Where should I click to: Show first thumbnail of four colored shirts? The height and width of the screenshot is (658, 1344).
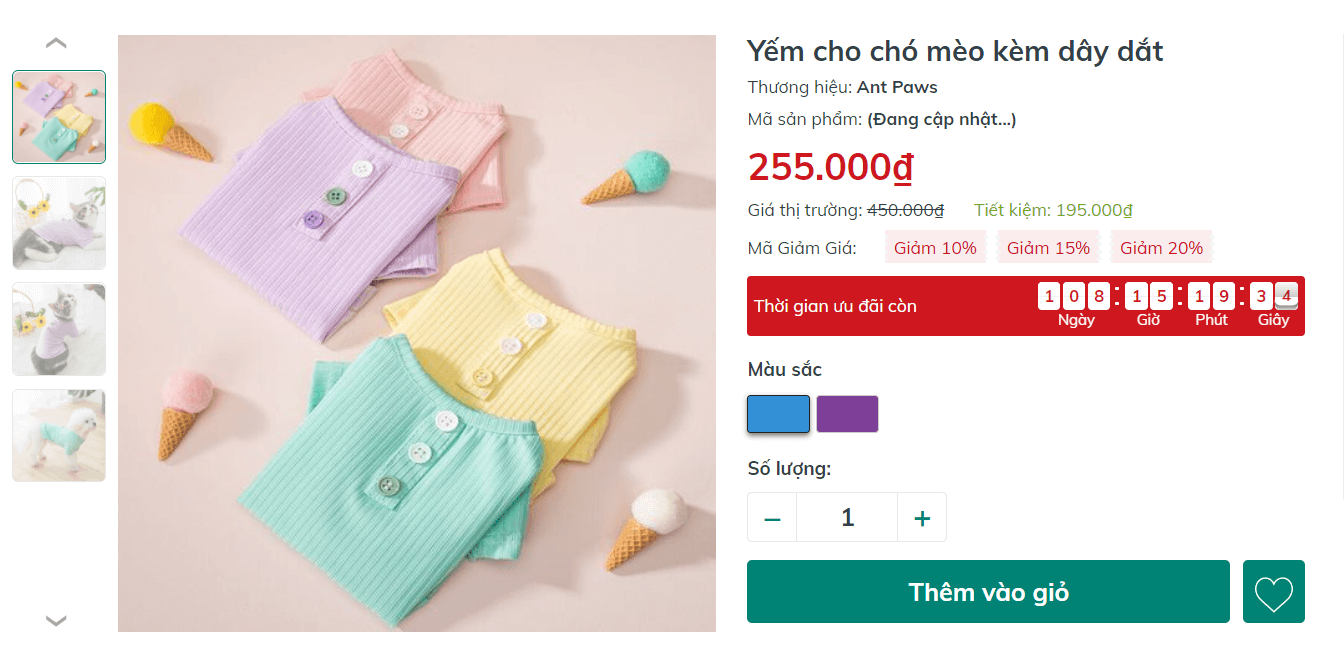pyautogui.click(x=59, y=117)
